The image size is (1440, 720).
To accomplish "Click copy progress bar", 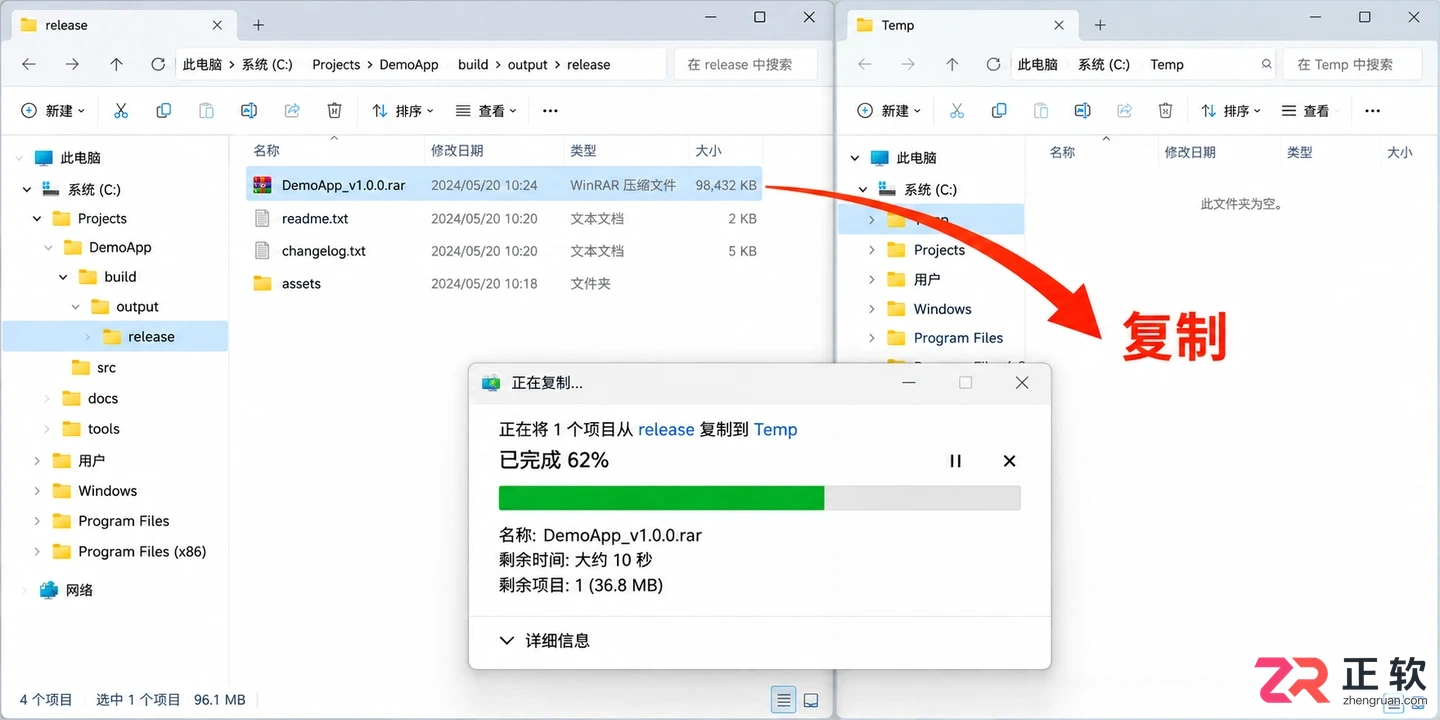I will (759, 498).
